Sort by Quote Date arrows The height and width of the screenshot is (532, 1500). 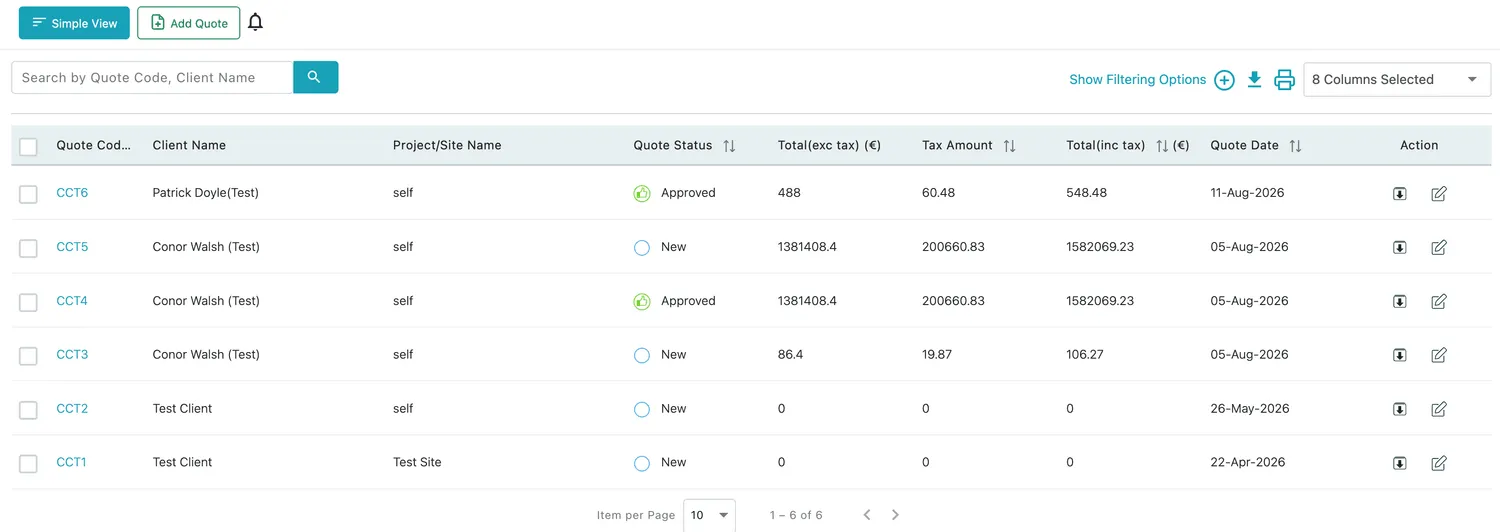1295,146
